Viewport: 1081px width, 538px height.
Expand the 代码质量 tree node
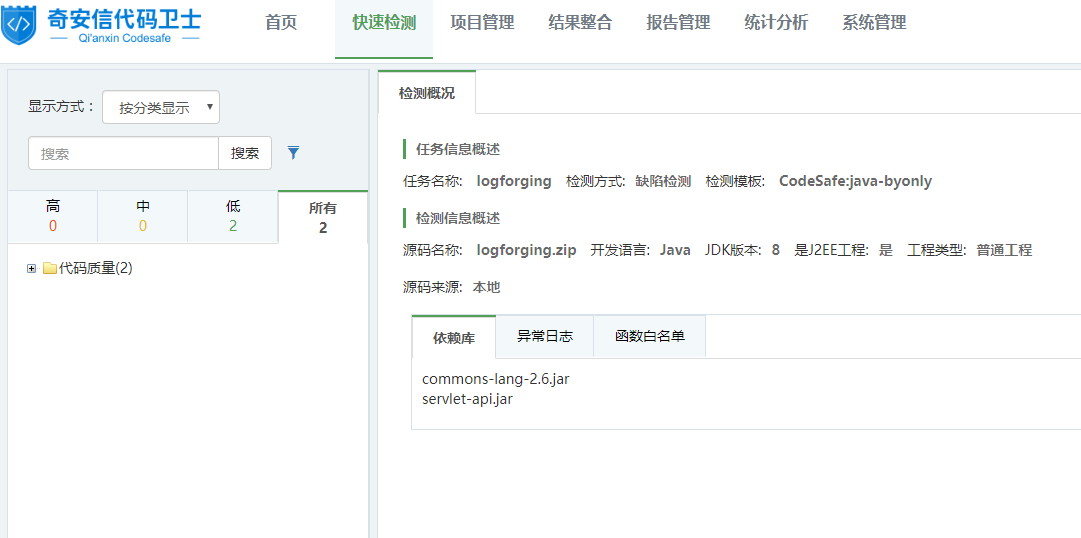tap(32, 268)
